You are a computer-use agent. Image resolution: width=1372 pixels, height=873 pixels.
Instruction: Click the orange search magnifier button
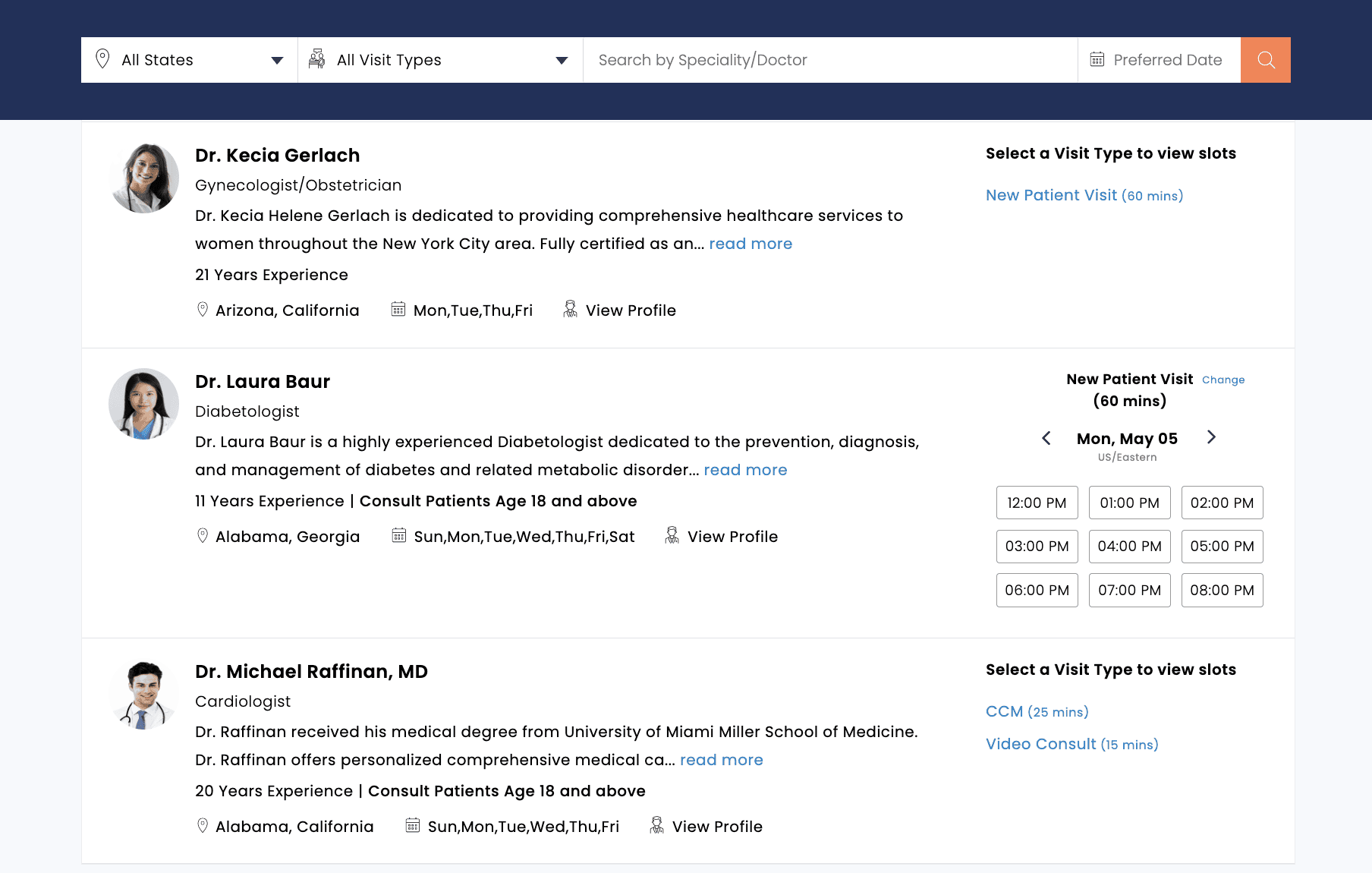pos(1265,60)
